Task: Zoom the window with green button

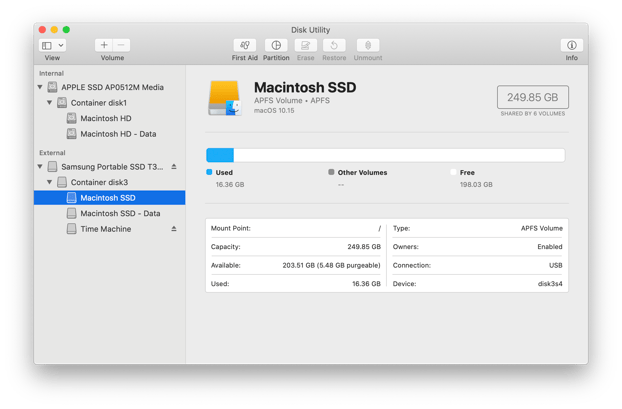Action: point(66,30)
